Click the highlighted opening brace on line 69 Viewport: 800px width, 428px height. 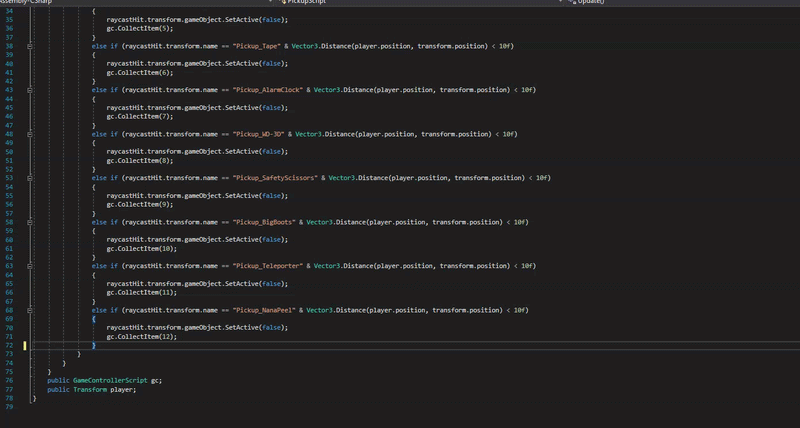pyautogui.click(x=94, y=319)
